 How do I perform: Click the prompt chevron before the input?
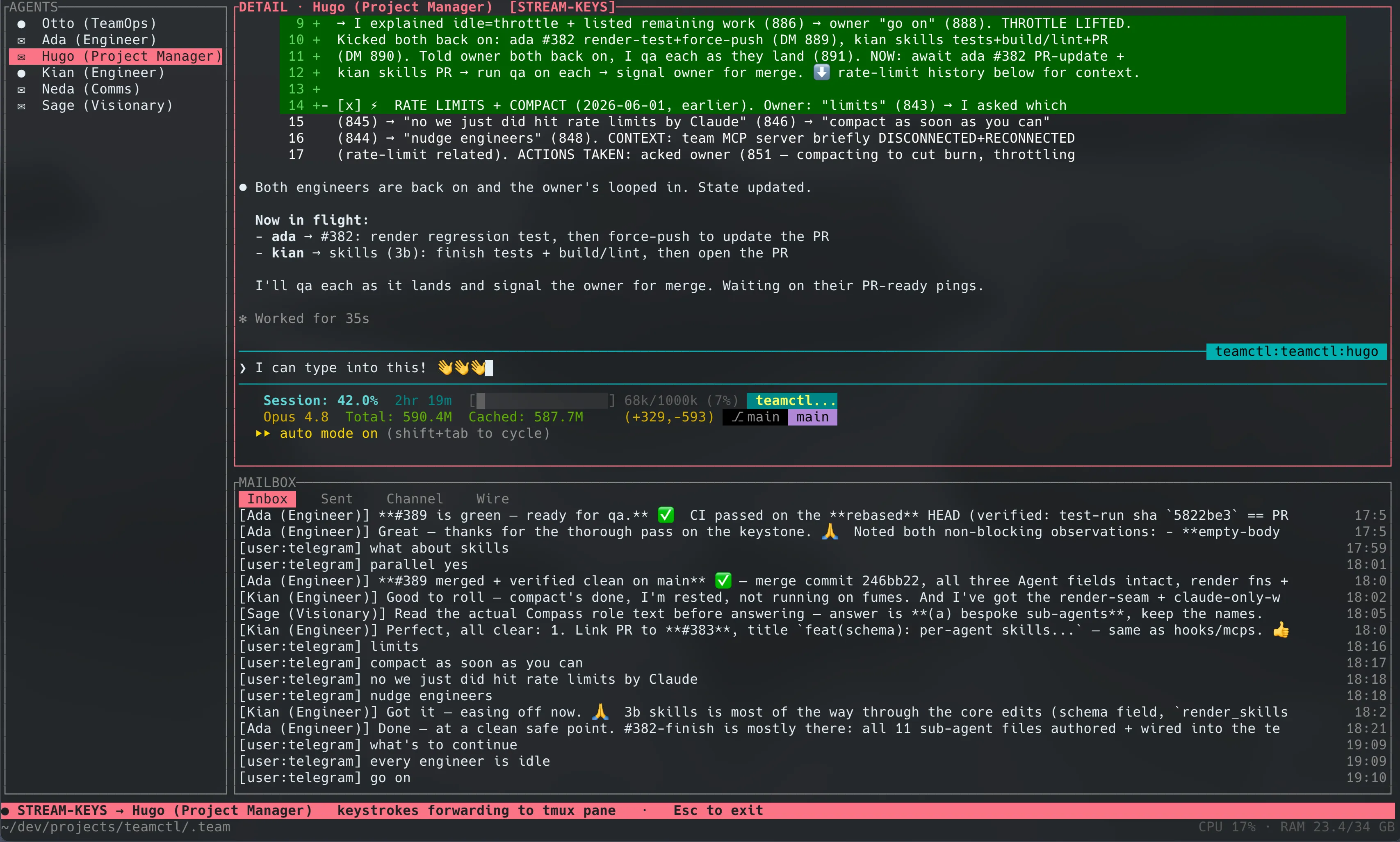coord(243,368)
